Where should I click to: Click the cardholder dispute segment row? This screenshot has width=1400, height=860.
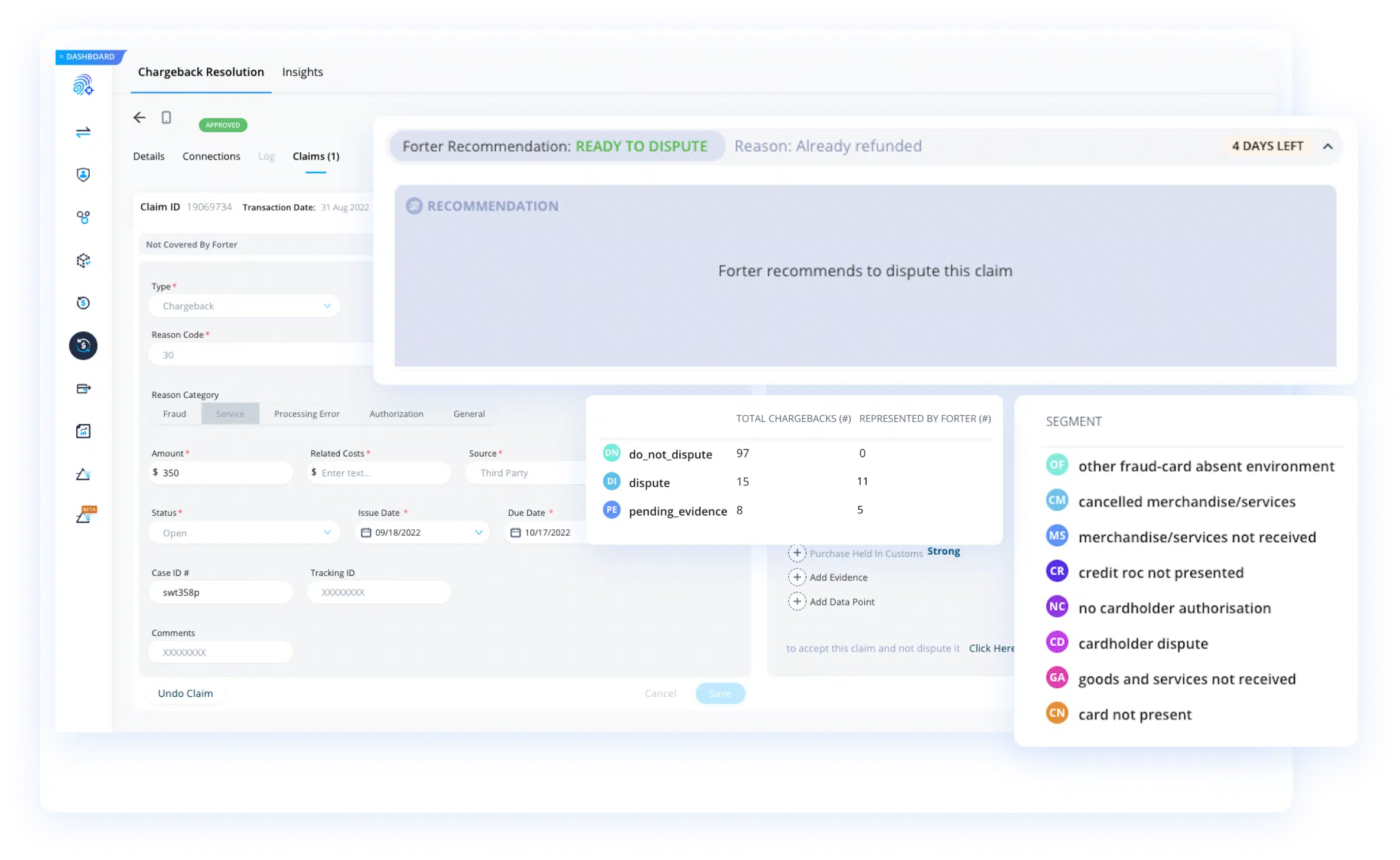click(1127, 643)
